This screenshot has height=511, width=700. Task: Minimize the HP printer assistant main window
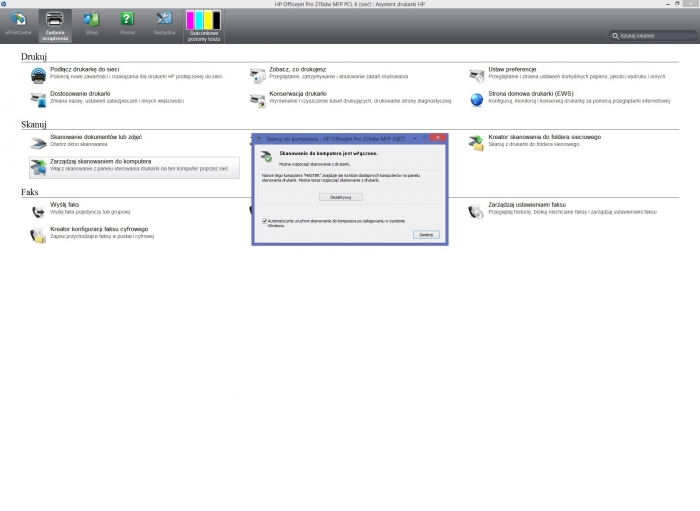tap(668, 4)
